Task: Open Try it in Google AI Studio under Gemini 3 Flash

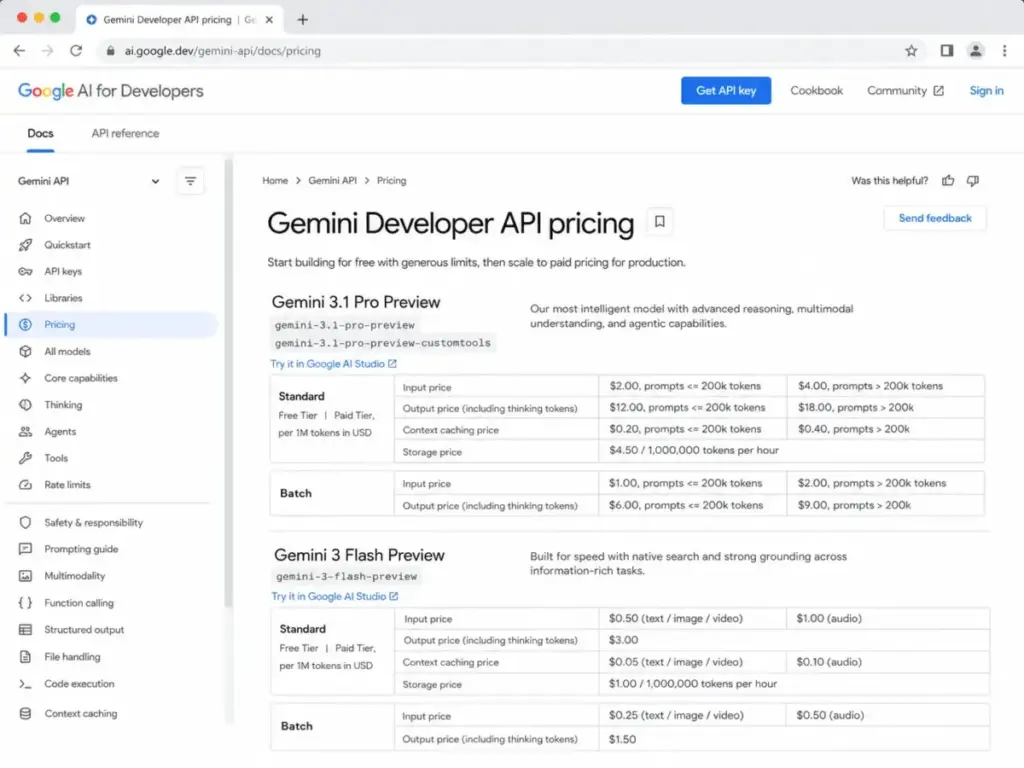Action: click(x=334, y=596)
